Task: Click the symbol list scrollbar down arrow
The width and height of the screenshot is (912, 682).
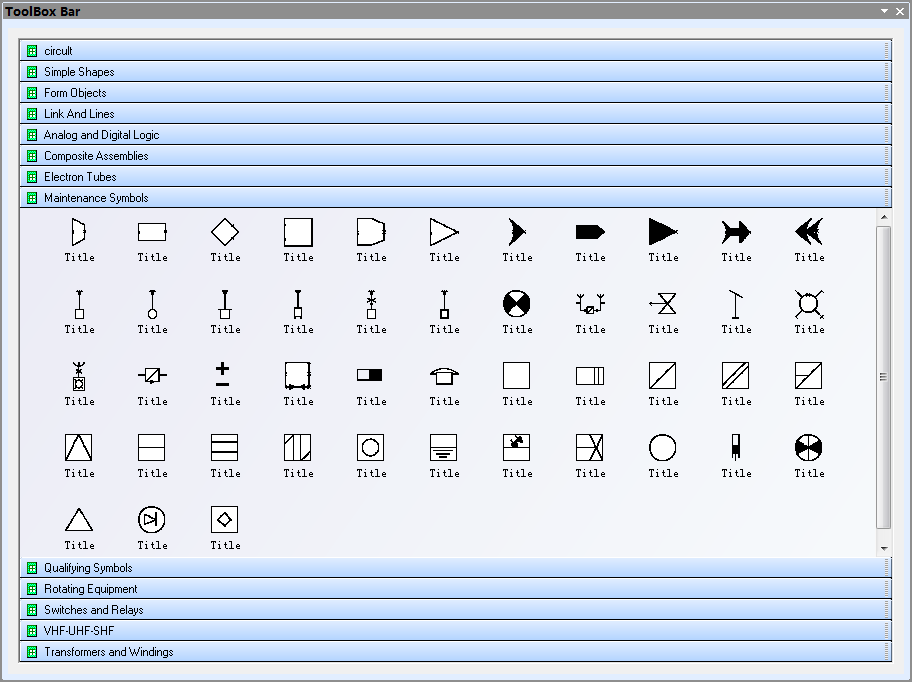Action: (884, 549)
